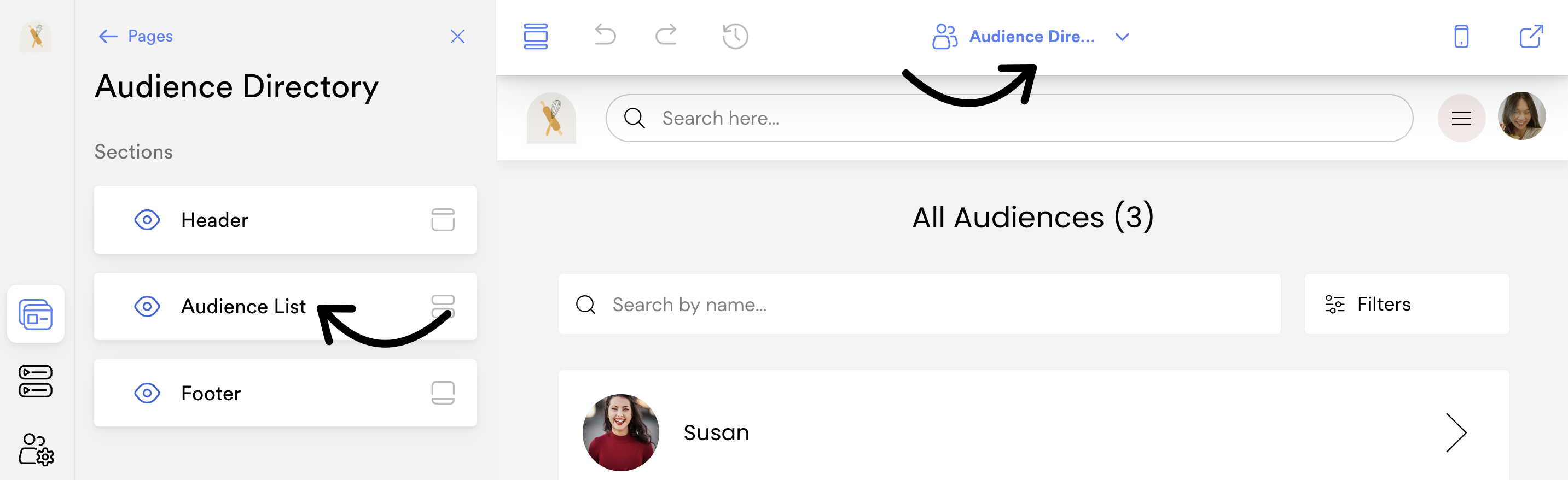Click the Audience Directory panel title
Screen dimensions: 1568x480
(237, 87)
